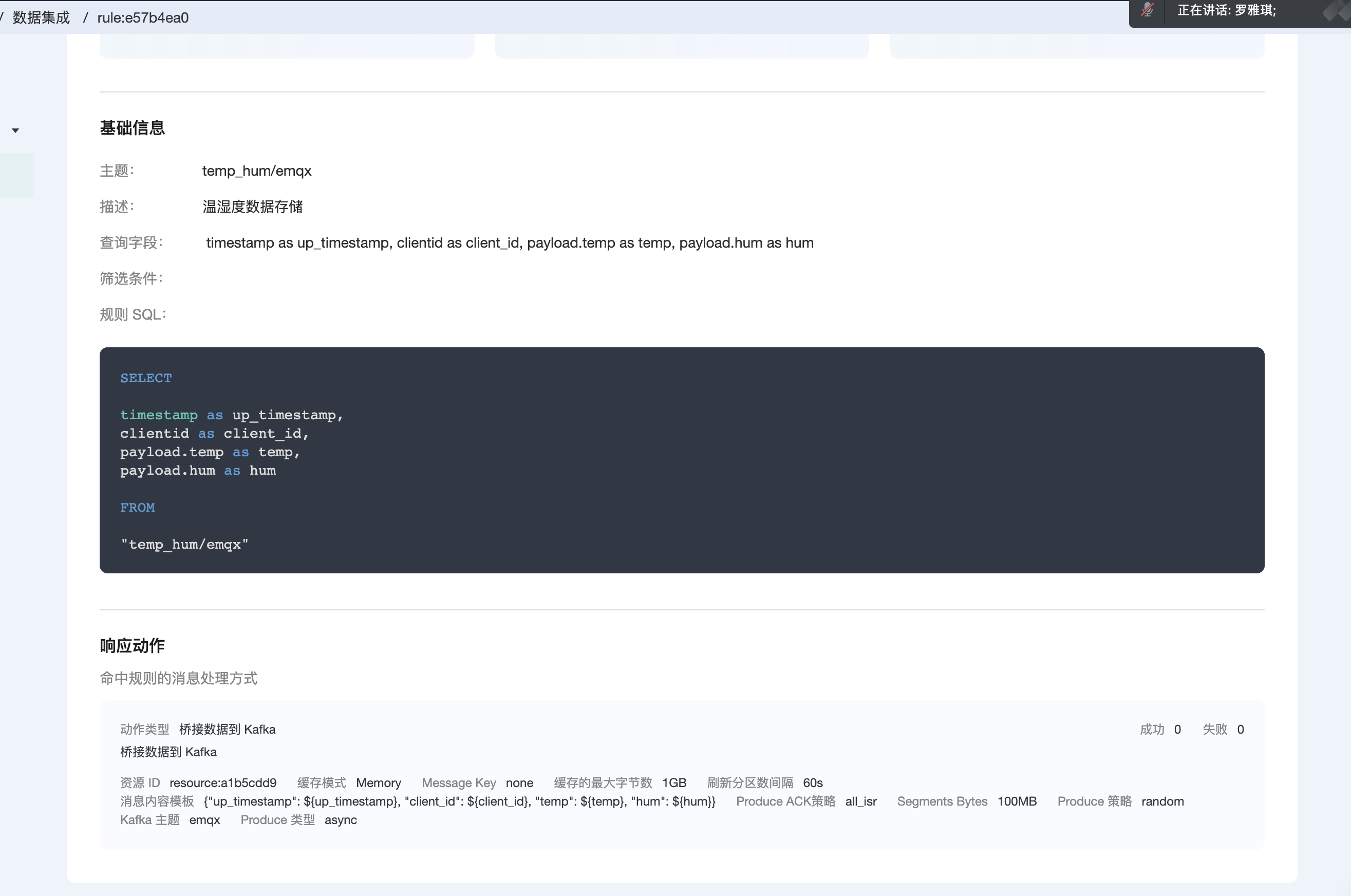The height and width of the screenshot is (896, 1351).
Task: Click the description 温湿度数据存储
Action: click(x=253, y=207)
